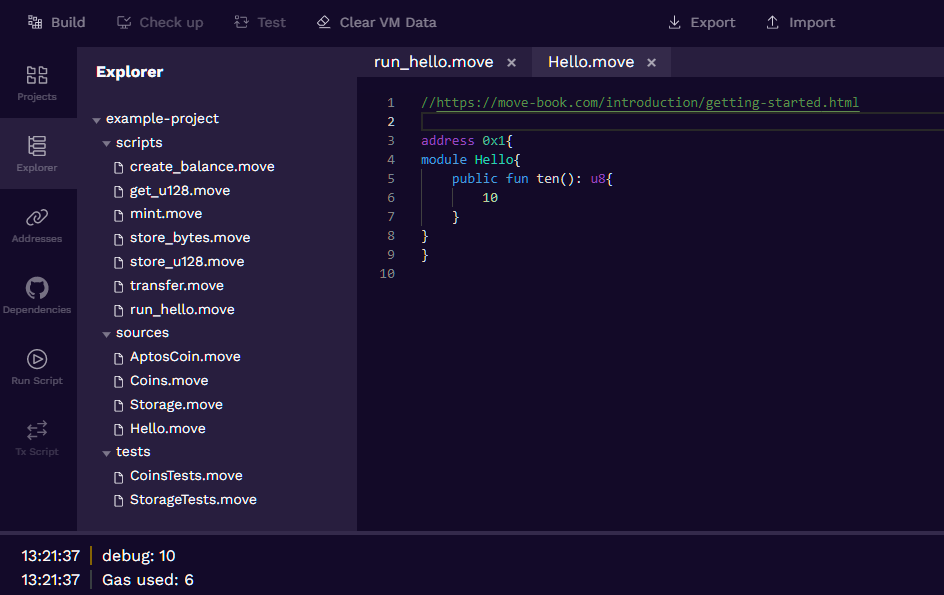Open the Run Script panel
The width and height of the screenshot is (944, 595).
point(37,367)
